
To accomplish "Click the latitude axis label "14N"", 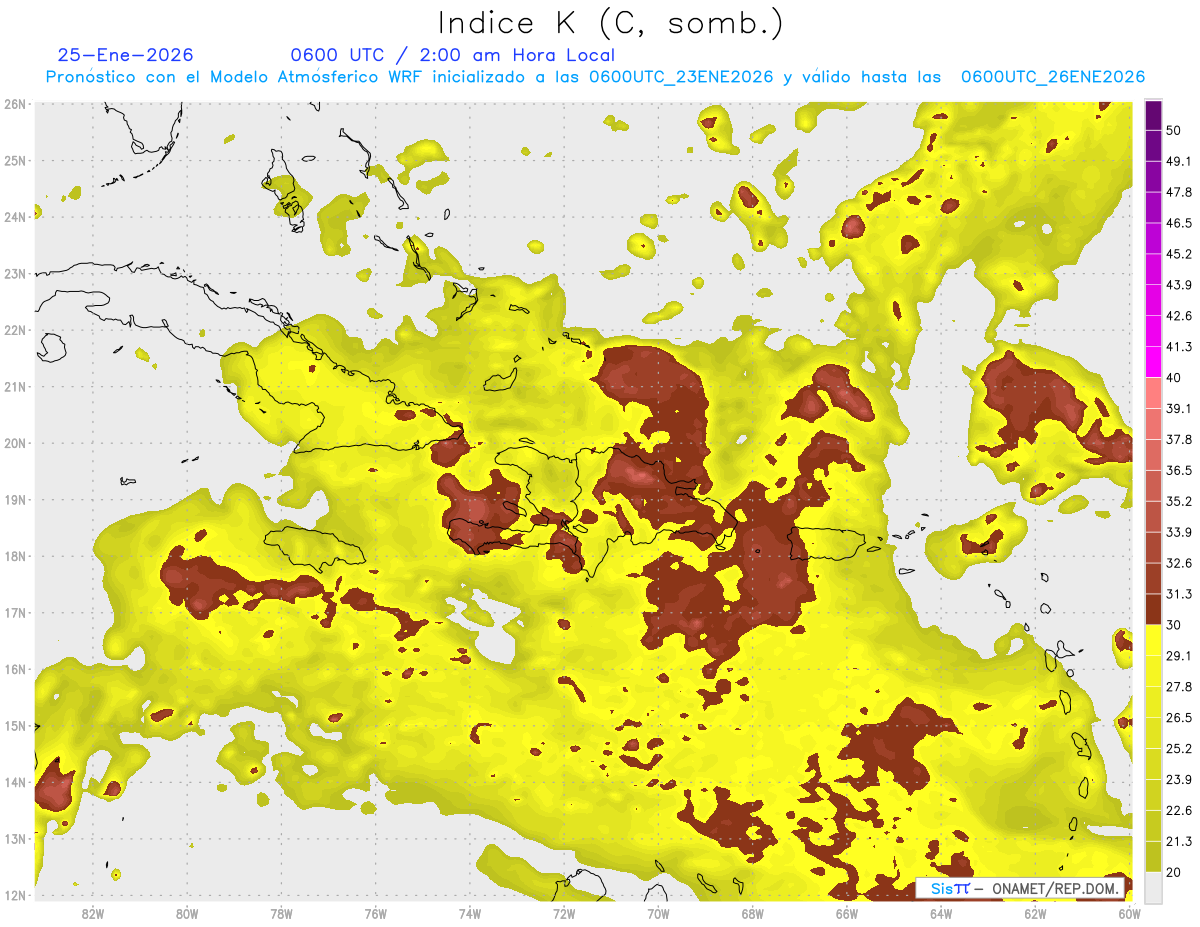I will pyautogui.click(x=15, y=782).
